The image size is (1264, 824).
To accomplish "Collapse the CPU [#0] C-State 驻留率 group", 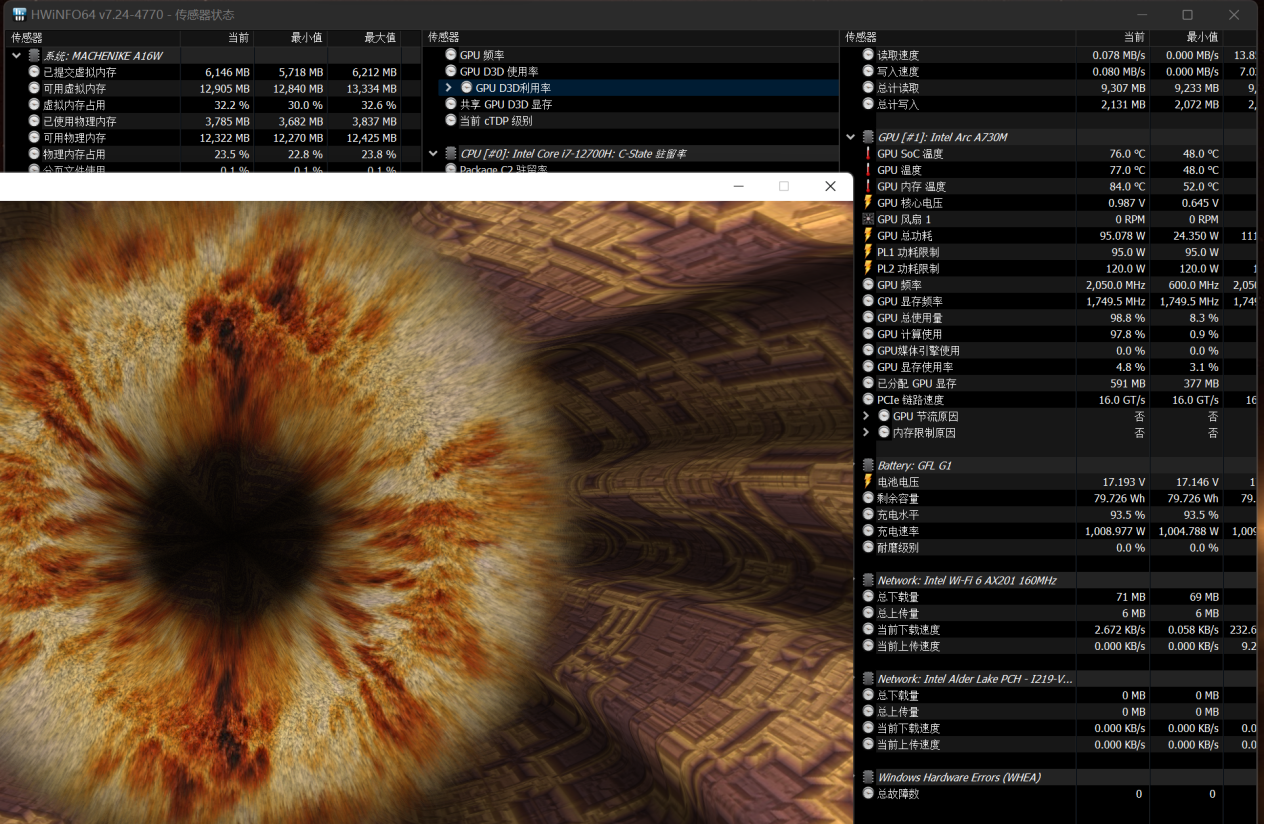I will (433, 154).
